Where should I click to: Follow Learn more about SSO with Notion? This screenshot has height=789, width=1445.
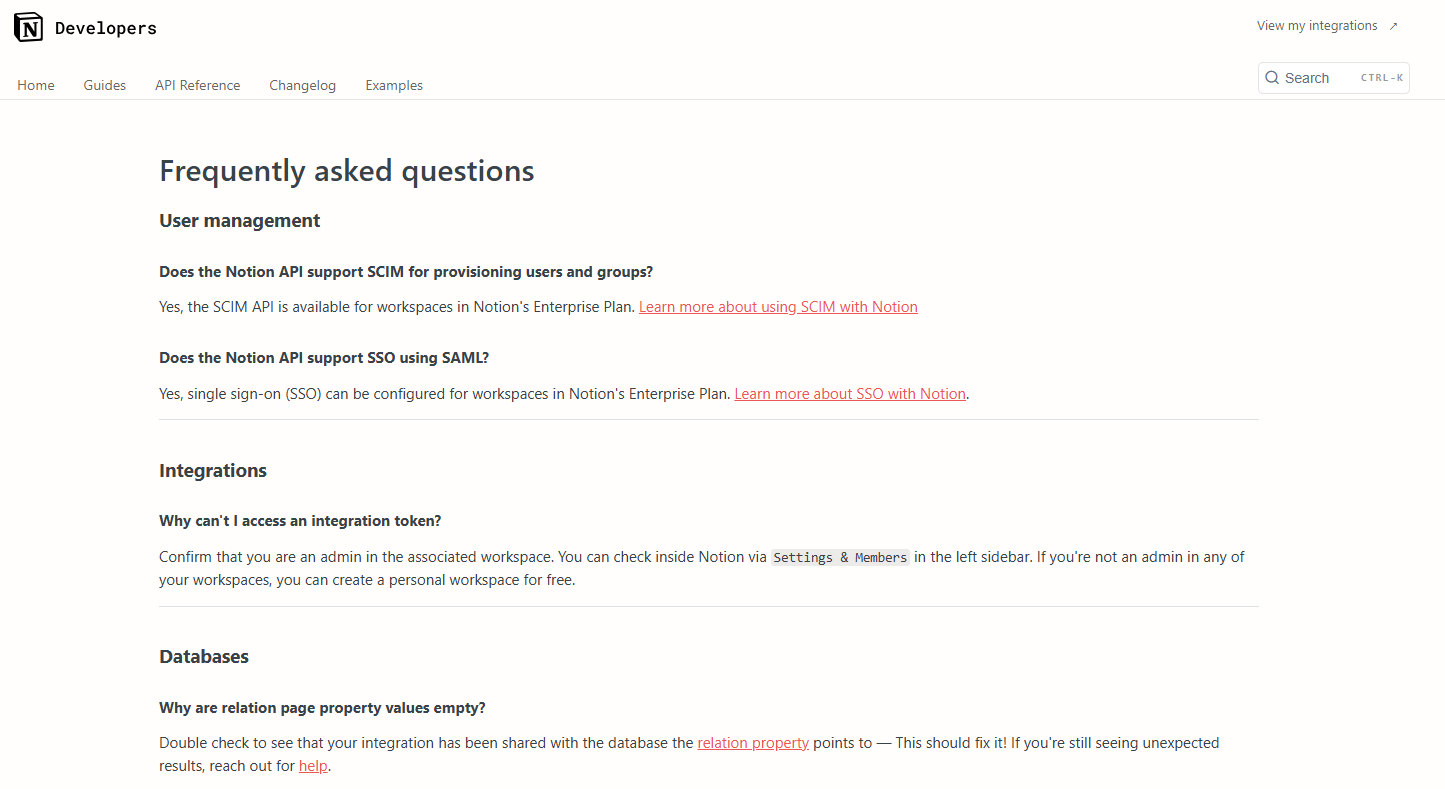coord(850,394)
